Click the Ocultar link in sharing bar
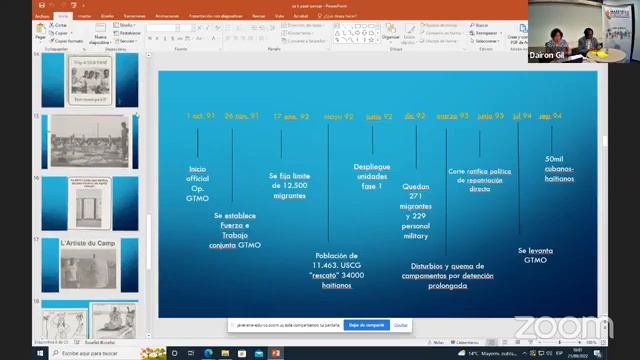This screenshot has width=640, height=360. (x=401, y=325)
